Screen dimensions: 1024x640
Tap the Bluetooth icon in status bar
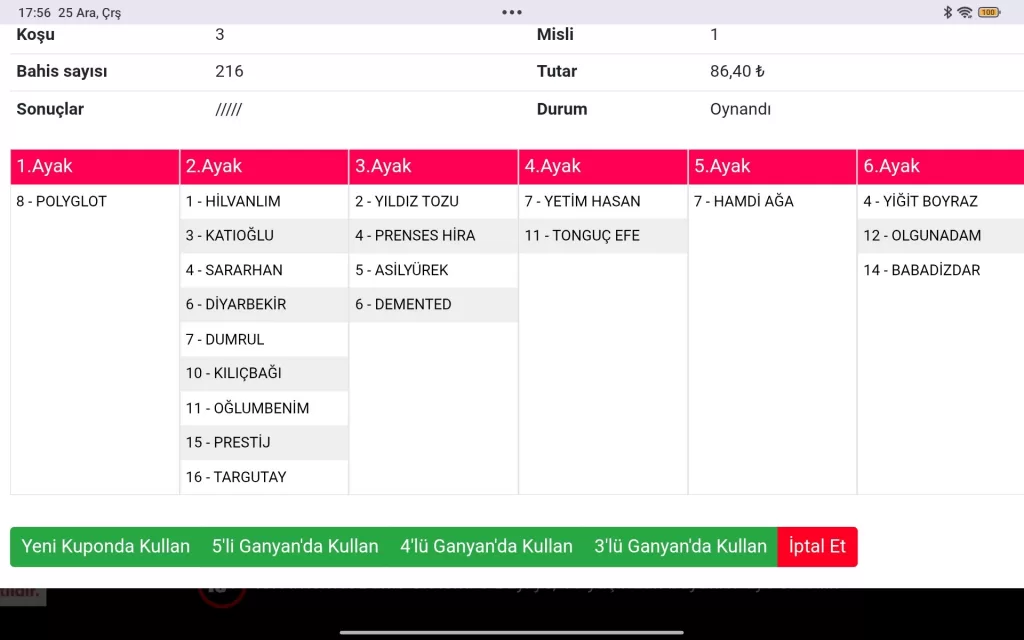[948, 12]
